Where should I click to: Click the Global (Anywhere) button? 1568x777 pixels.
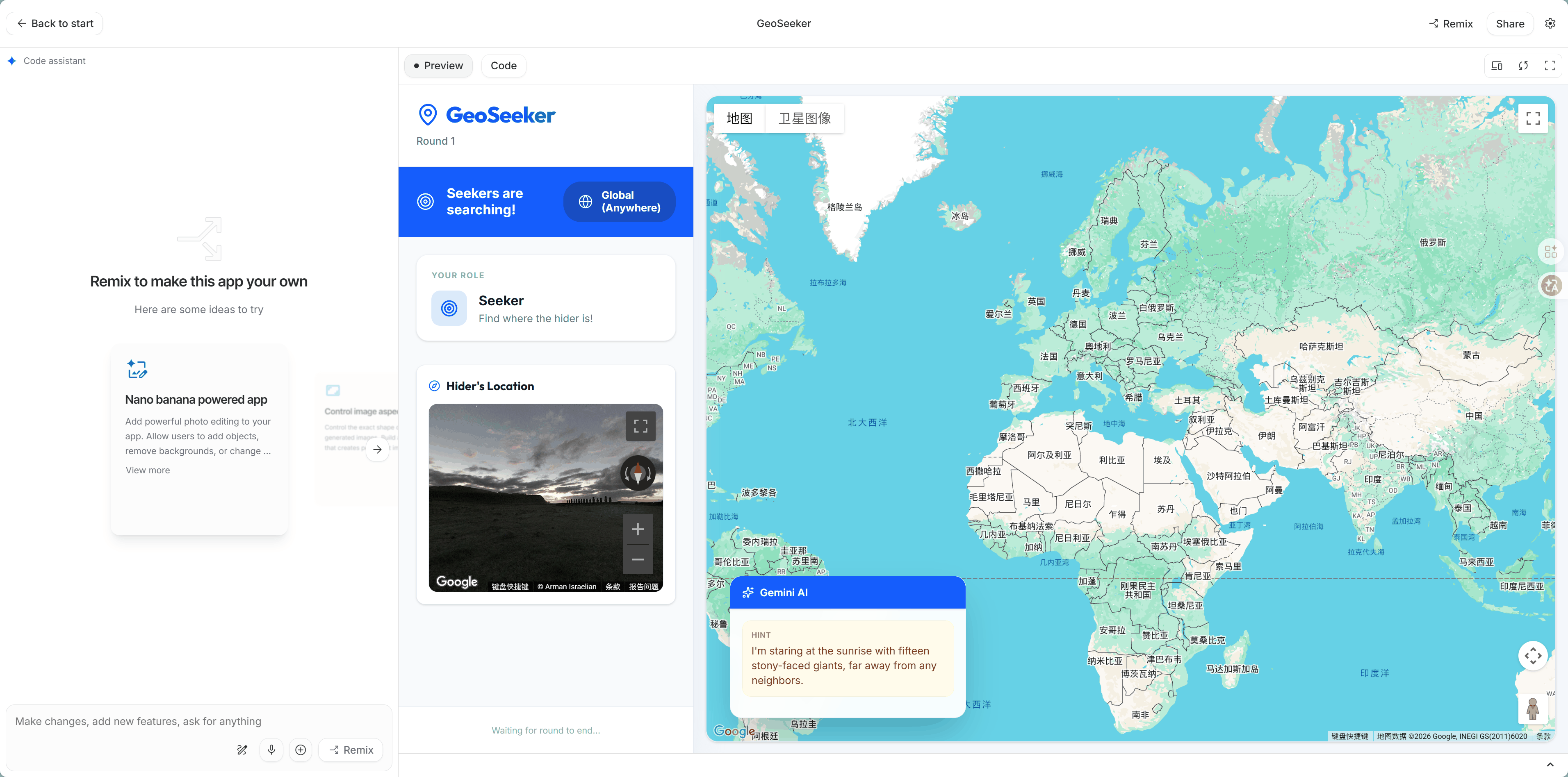620,201
